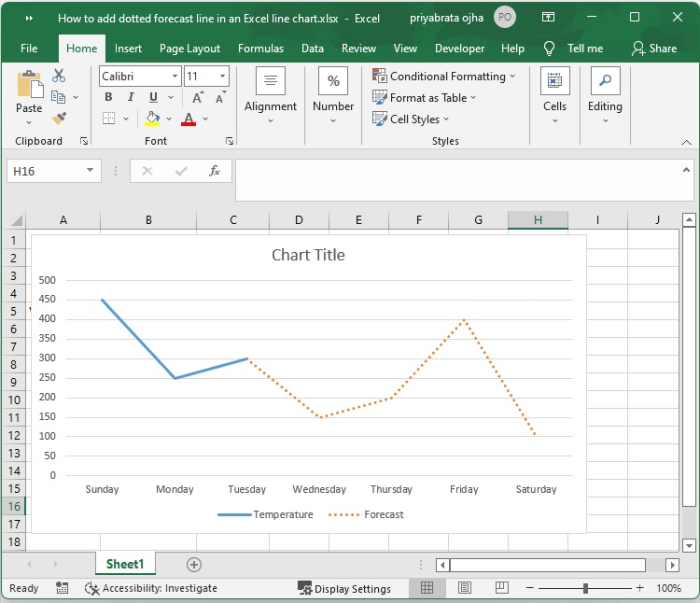Image resolution: width=700 pixels, height=603 pixels.
Task: Click the Cut scissors icon
Action: pyautogui.click(x=59, y=76)
